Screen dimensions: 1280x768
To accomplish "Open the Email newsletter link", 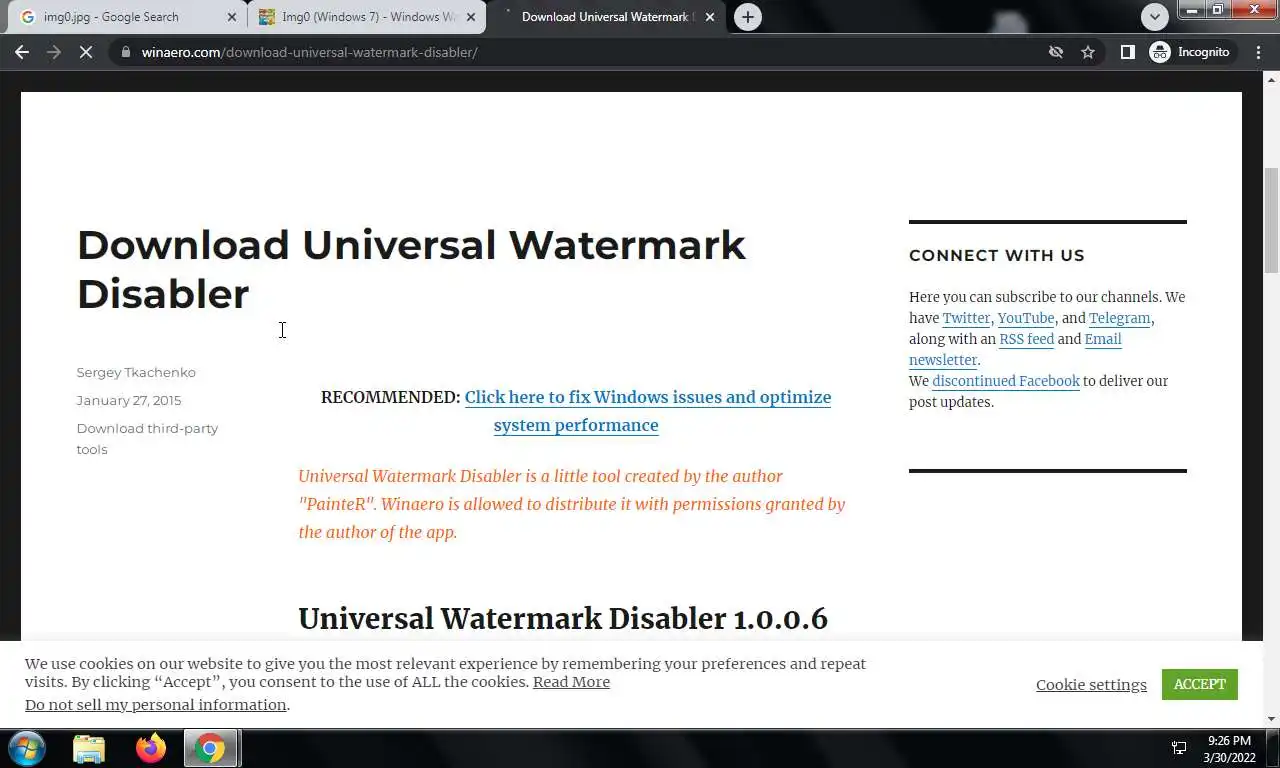I will (1015, 349).
